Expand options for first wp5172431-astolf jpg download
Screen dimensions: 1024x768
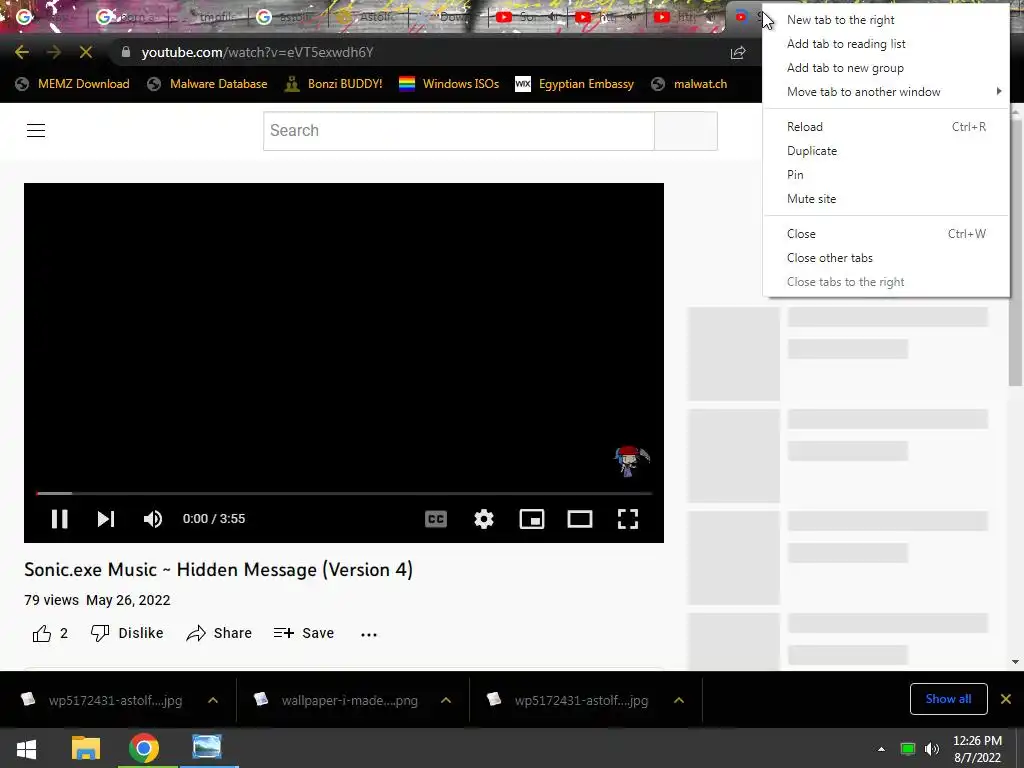pyautogui.click(x=213, y=700)
